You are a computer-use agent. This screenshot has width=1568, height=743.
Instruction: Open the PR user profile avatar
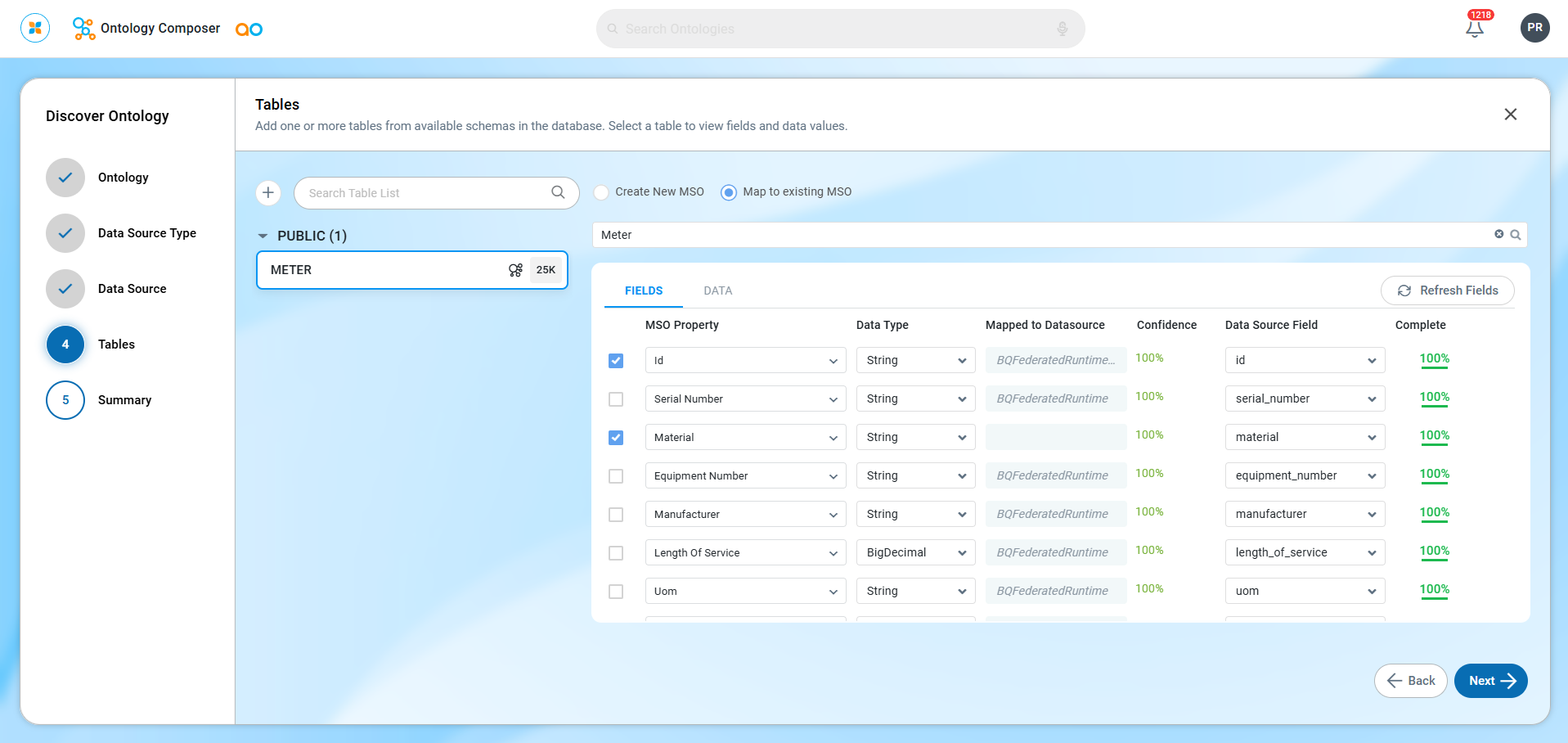1534,28
